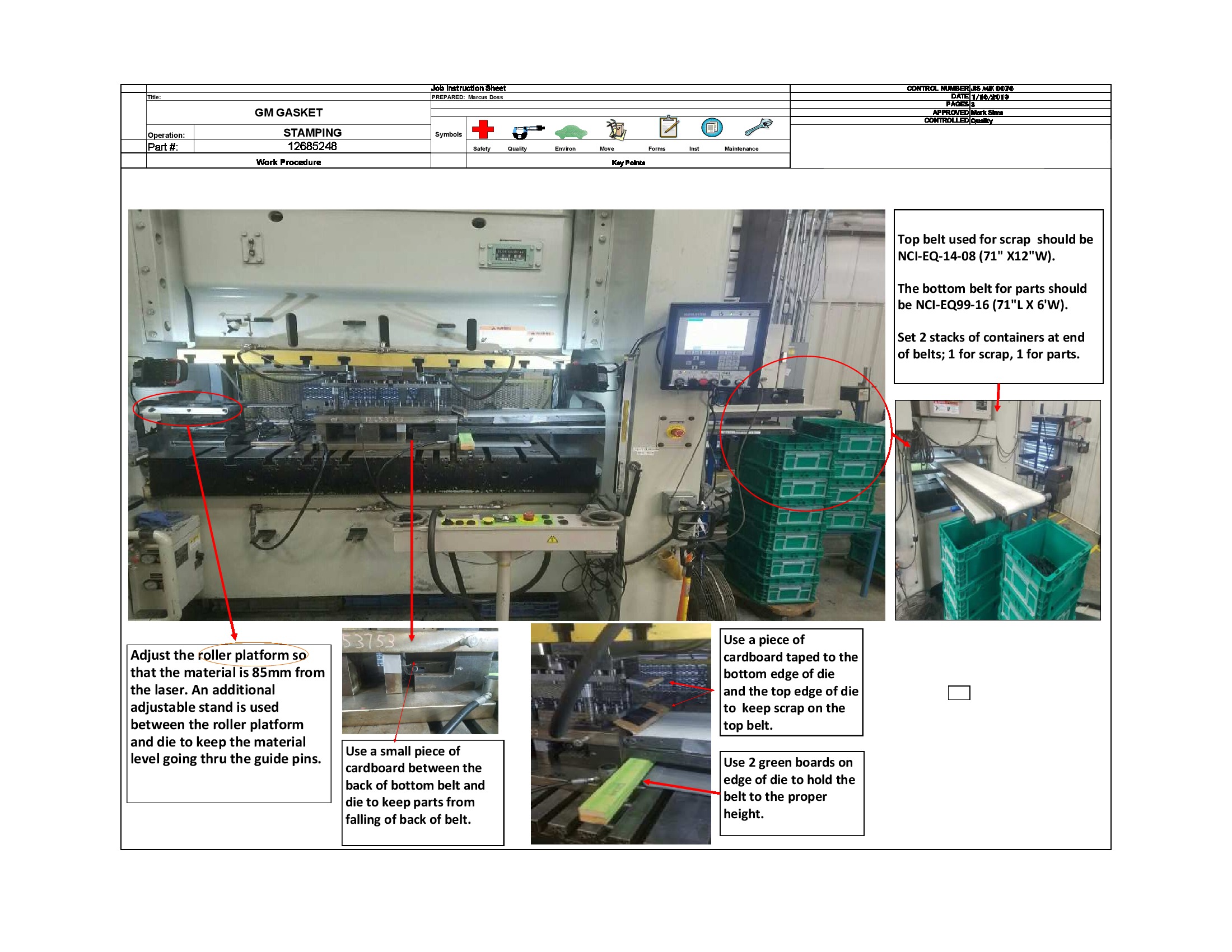Select the red cross Safety symbol
This screenshot has width=1232, height=952.
coord(484,130)
